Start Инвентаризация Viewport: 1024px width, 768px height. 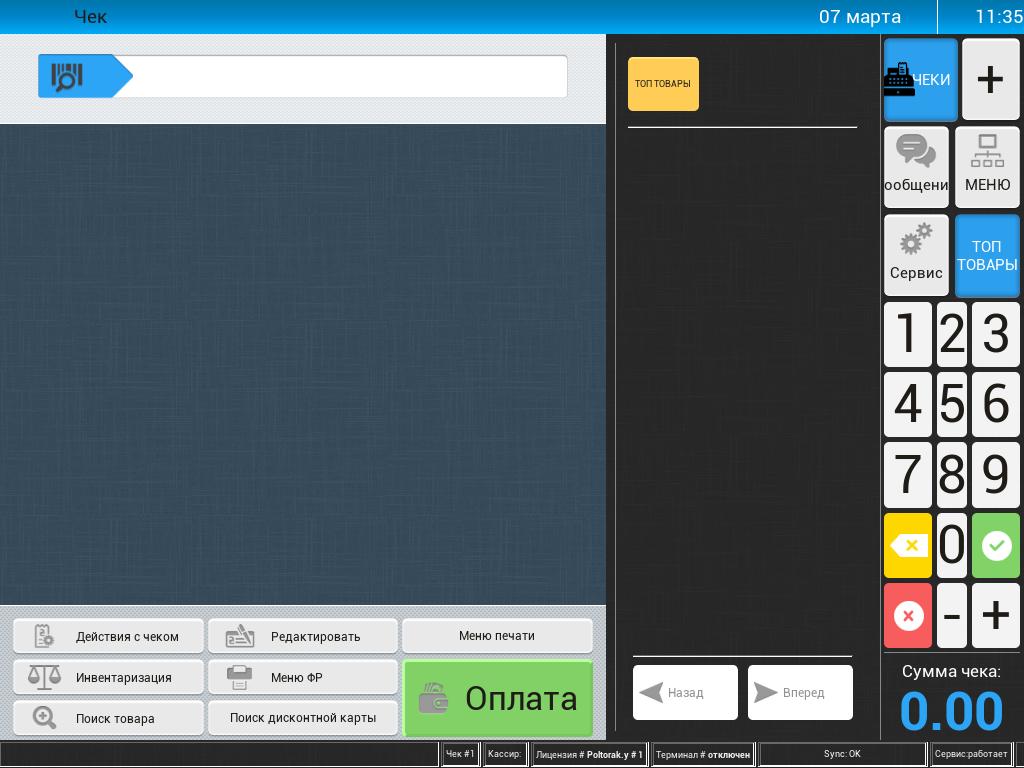click(x=108, y=677)
